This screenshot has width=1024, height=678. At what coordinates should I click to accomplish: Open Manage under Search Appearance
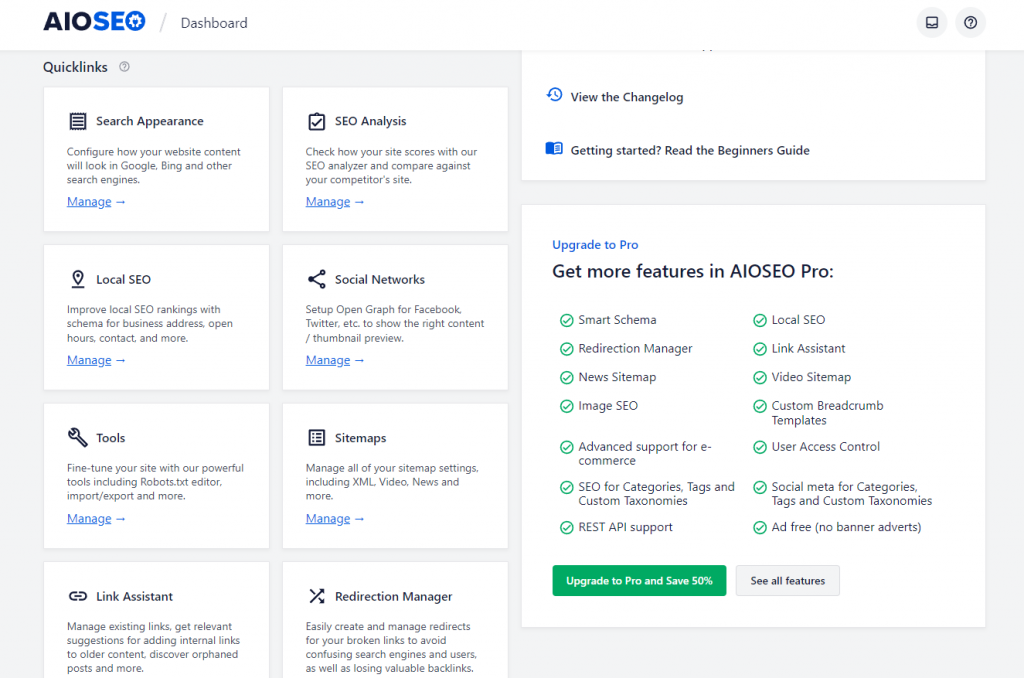click(x=90, y=201)
